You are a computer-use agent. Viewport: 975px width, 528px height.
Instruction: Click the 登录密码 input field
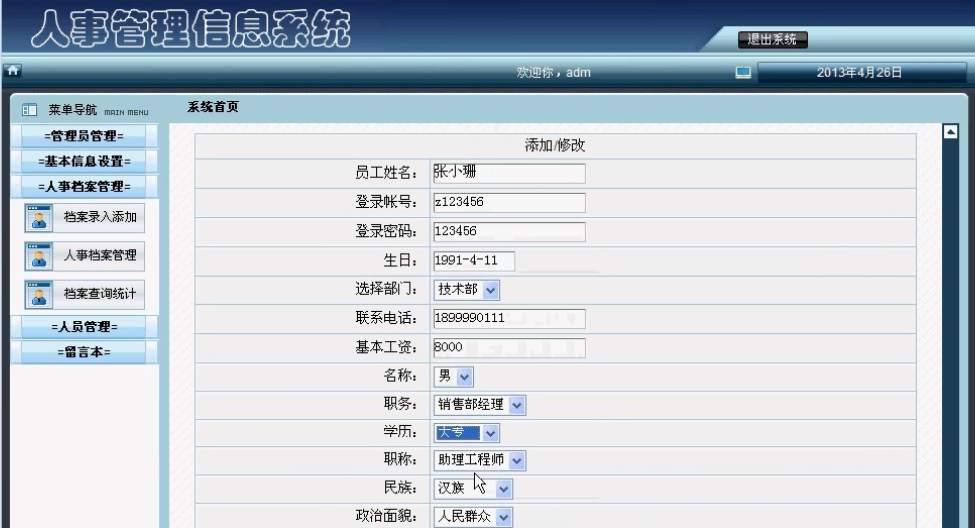tap(509, 231)
